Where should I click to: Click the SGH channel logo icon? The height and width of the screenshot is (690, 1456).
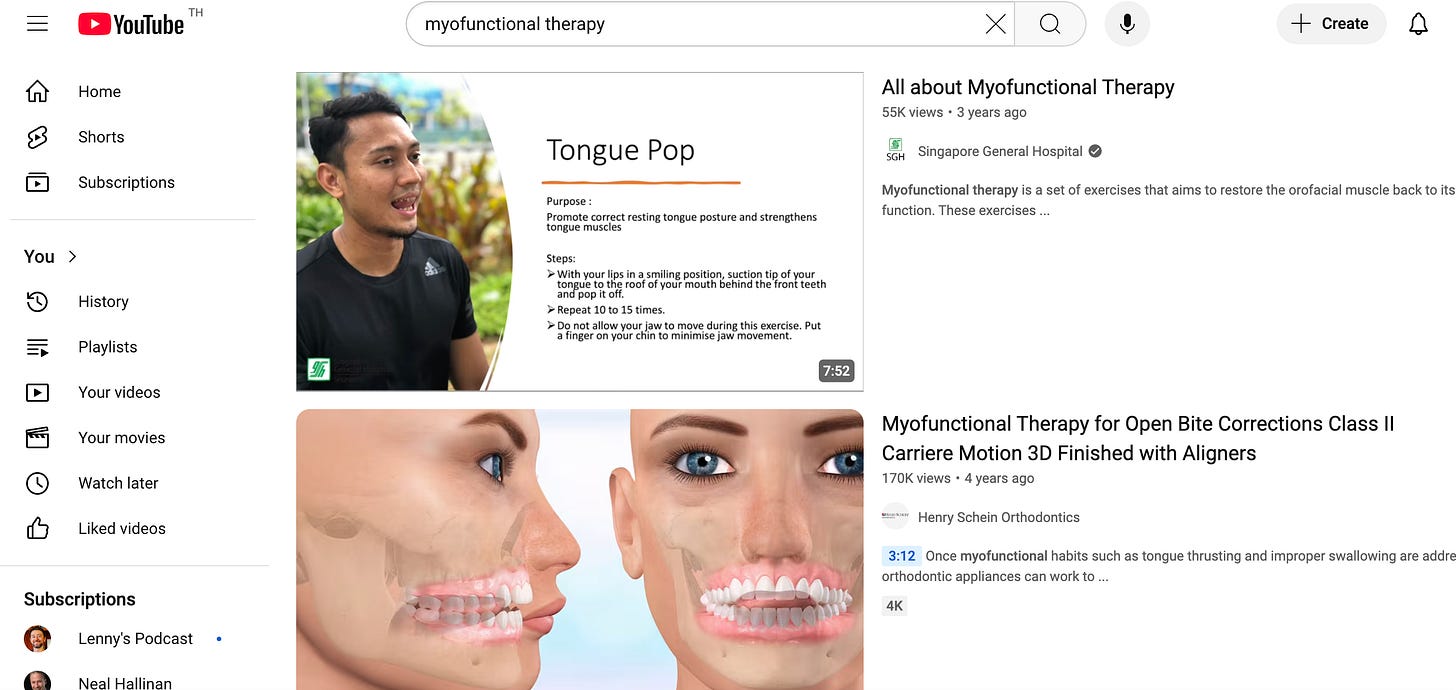(x=895, y=151)
